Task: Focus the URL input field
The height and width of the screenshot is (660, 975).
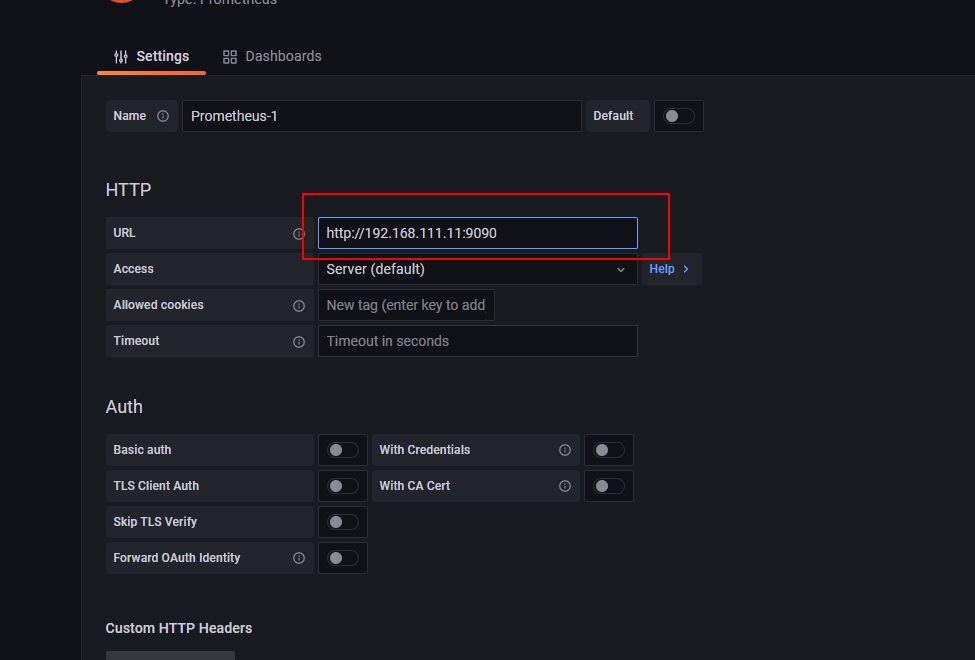Action: tap(478, 233)
